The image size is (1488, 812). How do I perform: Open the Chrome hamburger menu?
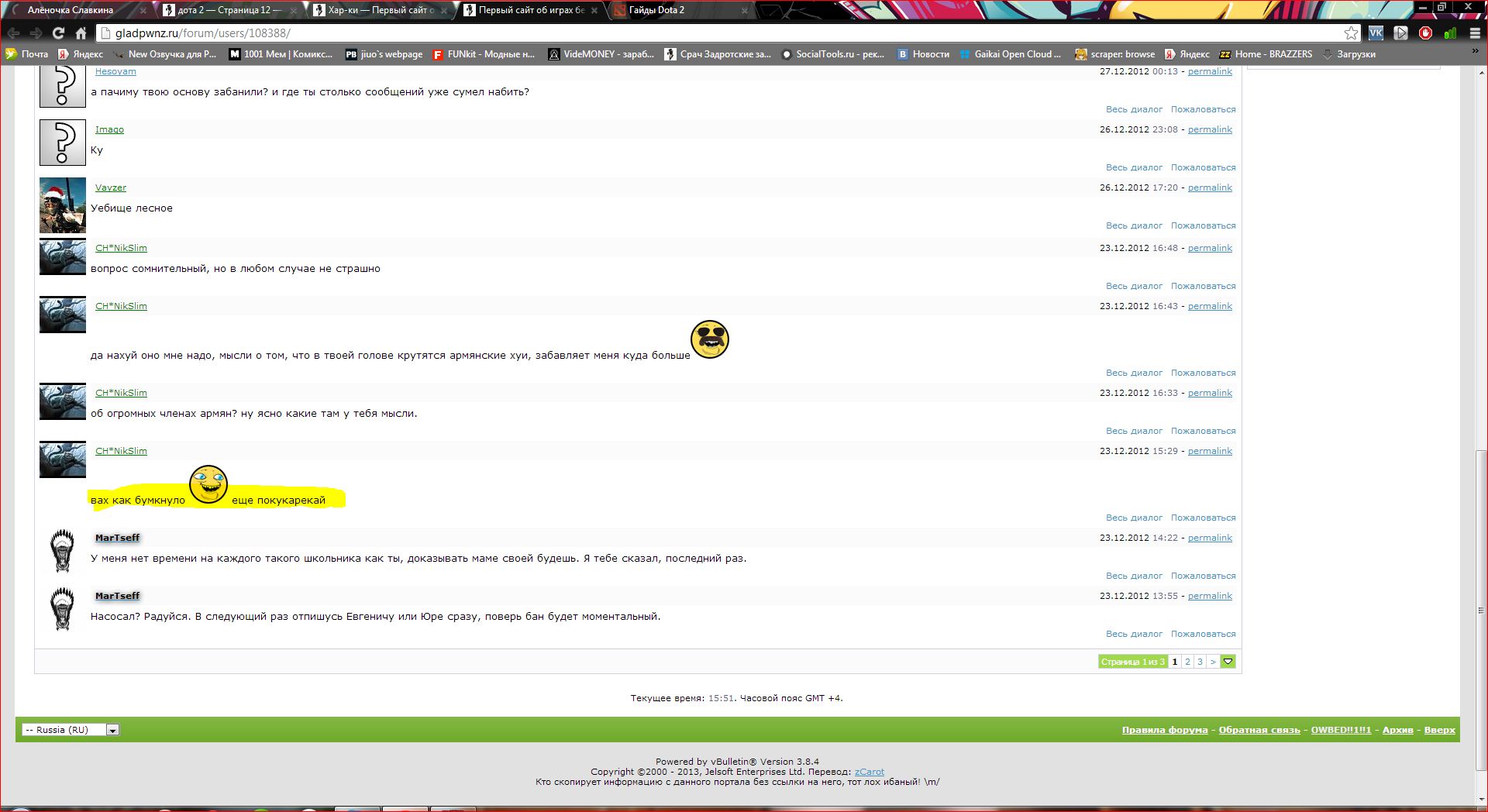[1475, 33]
